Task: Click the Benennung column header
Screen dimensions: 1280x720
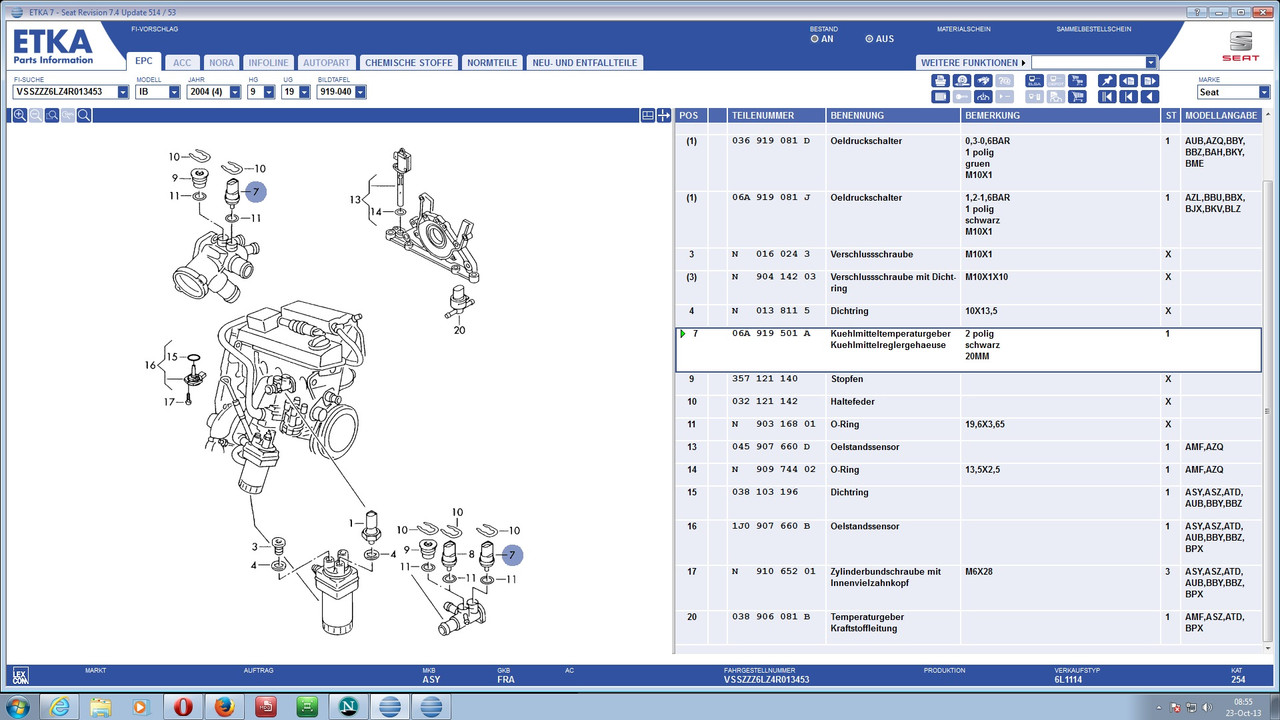Action: 892,116
